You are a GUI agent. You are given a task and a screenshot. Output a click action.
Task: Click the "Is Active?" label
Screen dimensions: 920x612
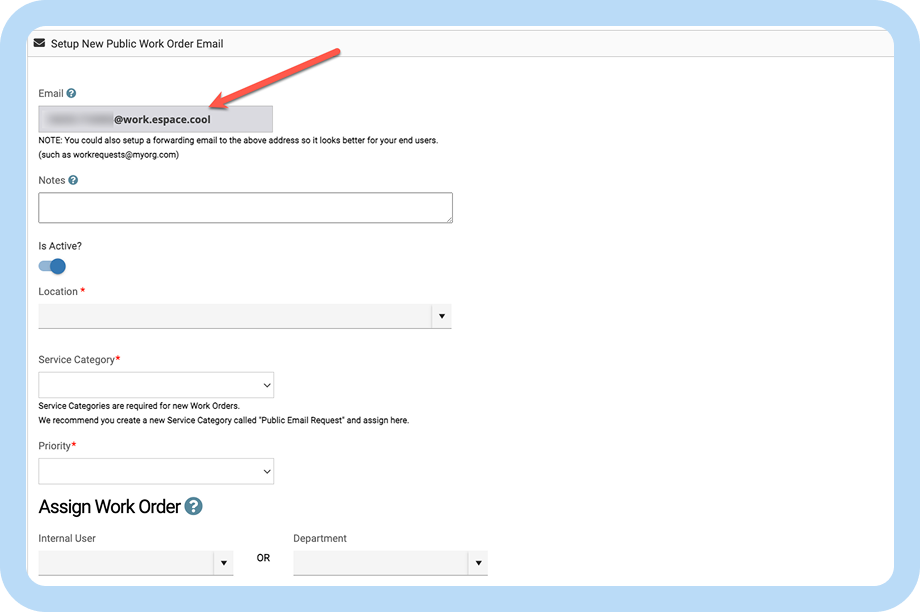(x=60, y=245)
